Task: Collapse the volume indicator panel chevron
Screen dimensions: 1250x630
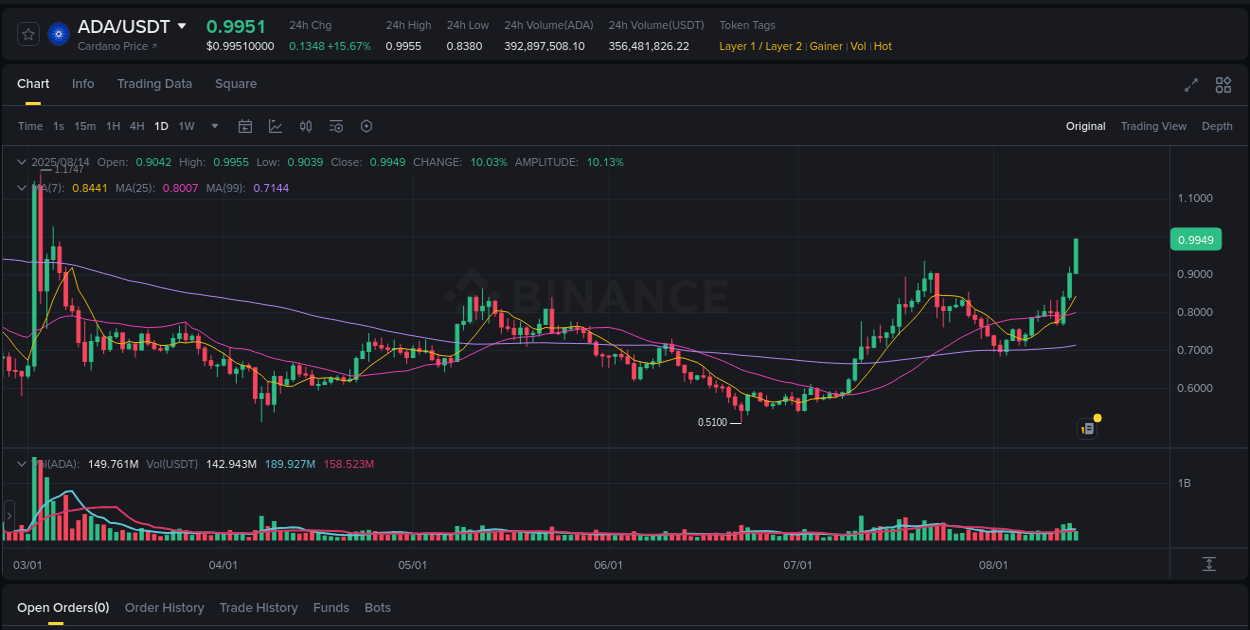Action: [x=21, y=463]
